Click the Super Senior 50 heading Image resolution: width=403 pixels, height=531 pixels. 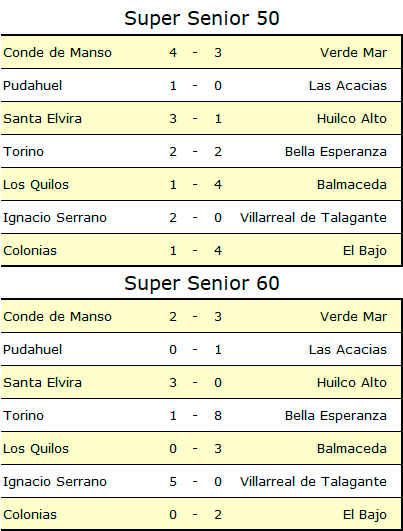click(x=202, y=19)
